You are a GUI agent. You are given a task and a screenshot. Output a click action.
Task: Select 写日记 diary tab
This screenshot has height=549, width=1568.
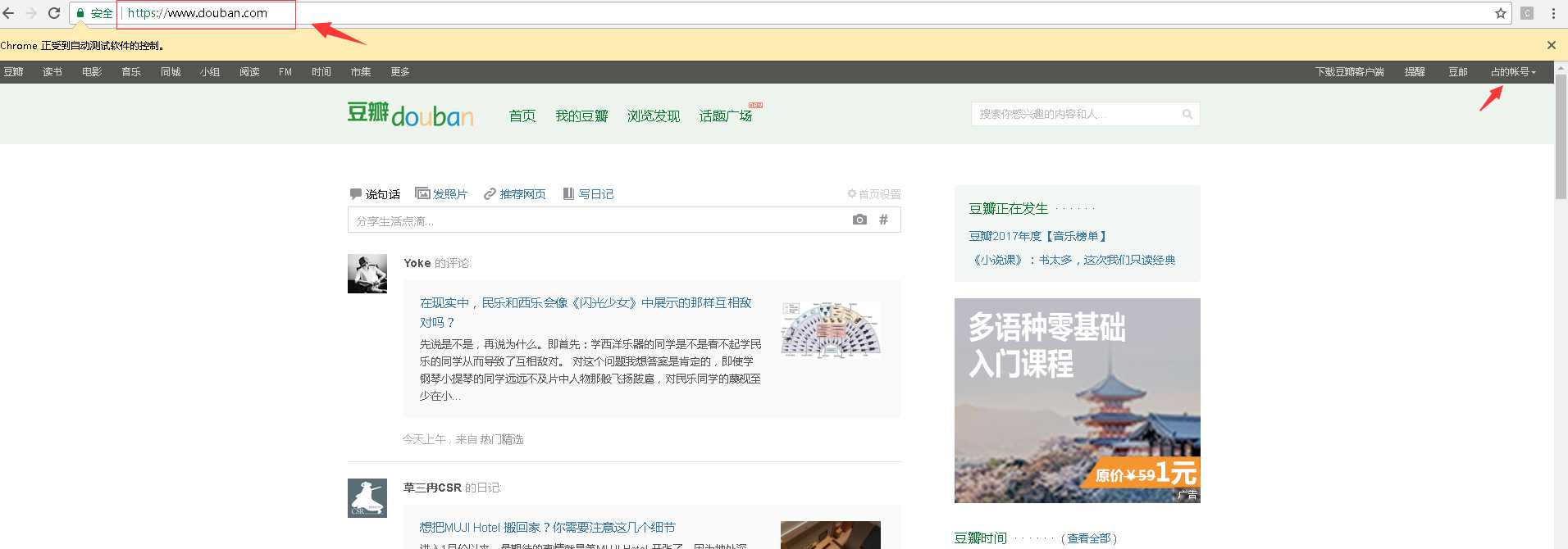tap(588, 194)
